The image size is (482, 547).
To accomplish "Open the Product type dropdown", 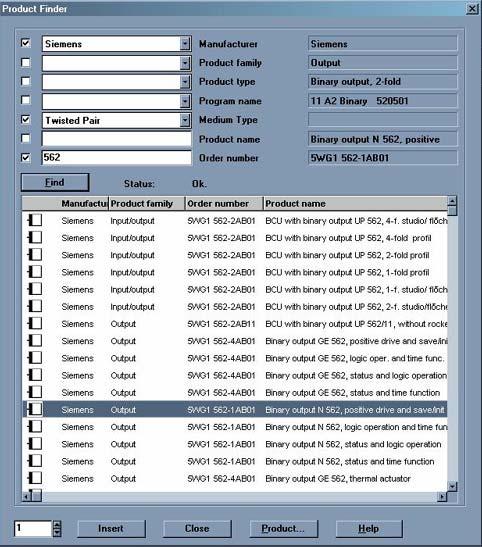I will pyautogui.click(x=185, y=82).
